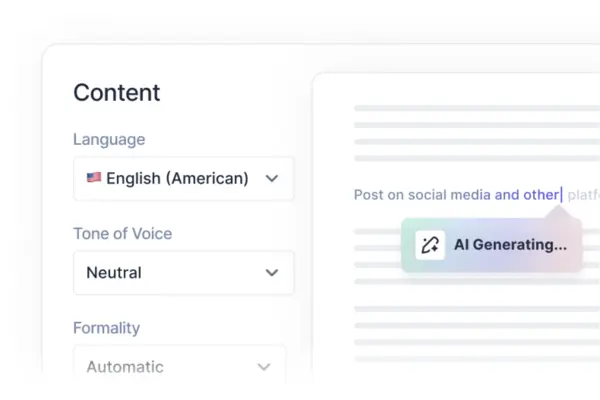This screenshot has width=600, height=400.
Task: Click the greyed 'platf' suggestion text
Action: coord(584,195)
